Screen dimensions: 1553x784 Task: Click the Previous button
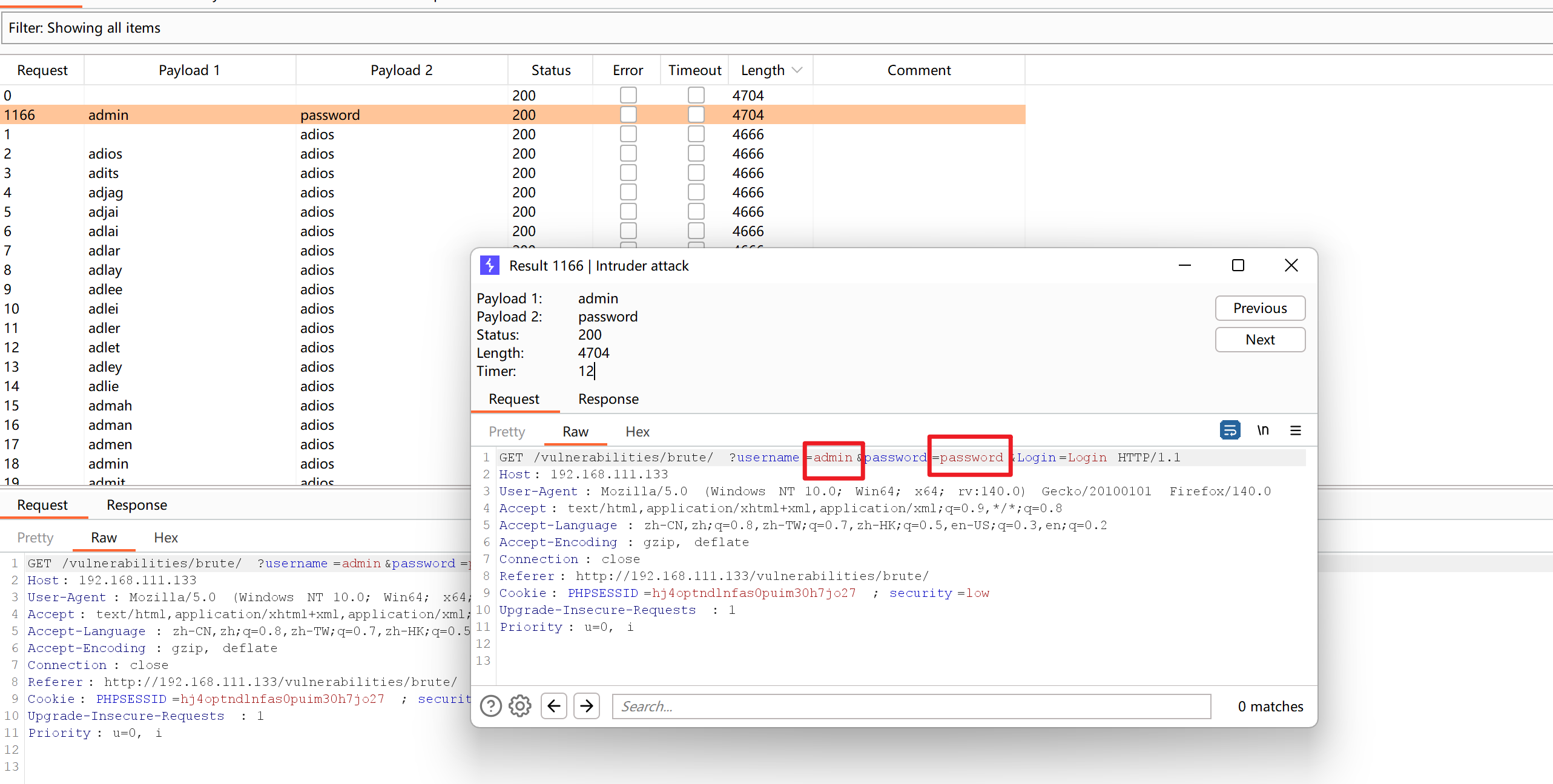(x=1260, y=308)
